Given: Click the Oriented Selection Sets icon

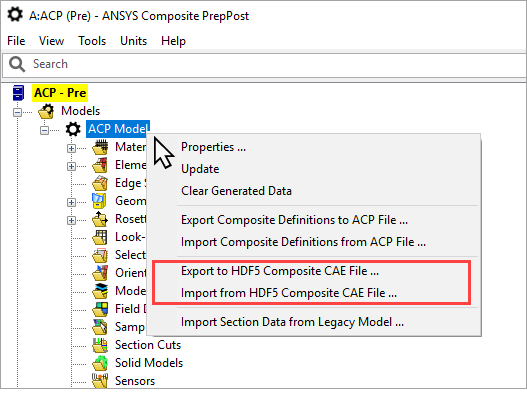Looking at the screenshot, I should pos(100,273).
